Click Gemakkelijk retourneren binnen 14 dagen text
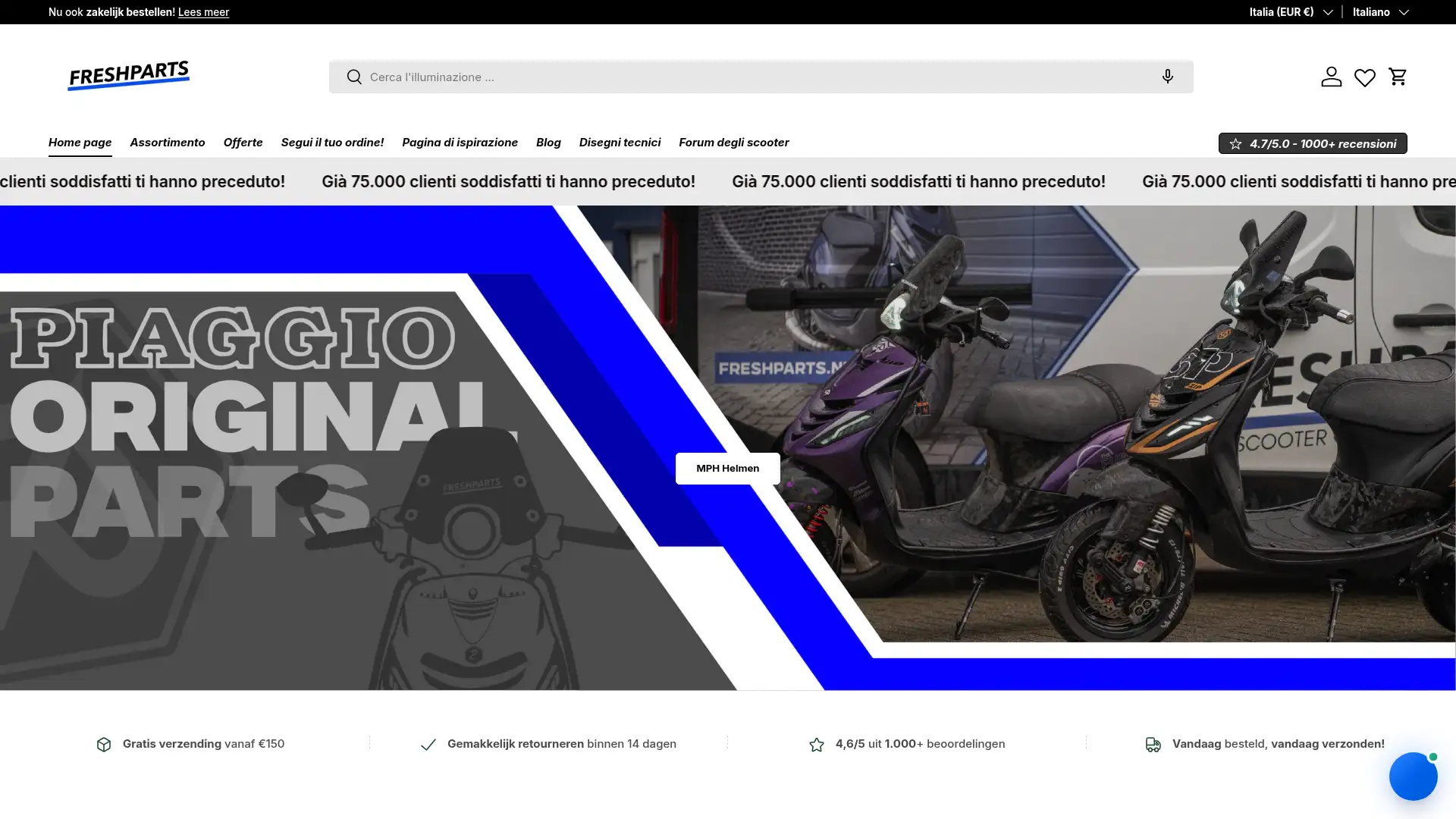 (562, 744)
